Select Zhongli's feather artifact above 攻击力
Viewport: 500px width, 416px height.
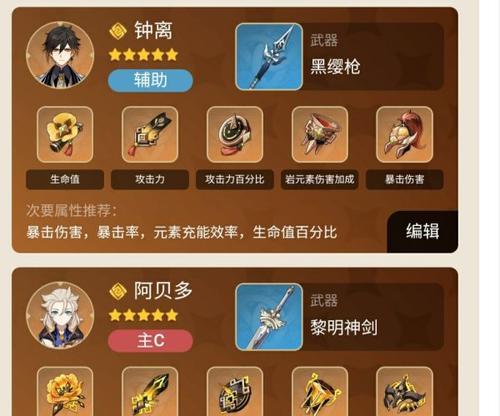pyautogui.click(x=150, y=135)
